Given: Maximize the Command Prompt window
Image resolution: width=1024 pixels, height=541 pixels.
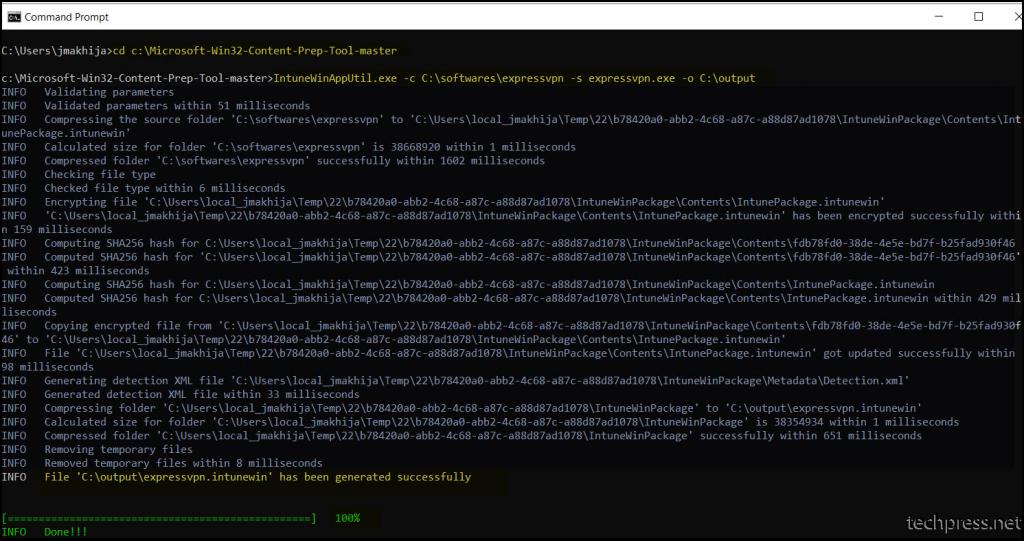Looking at the screenshot, I should click(x=978, y=17).
